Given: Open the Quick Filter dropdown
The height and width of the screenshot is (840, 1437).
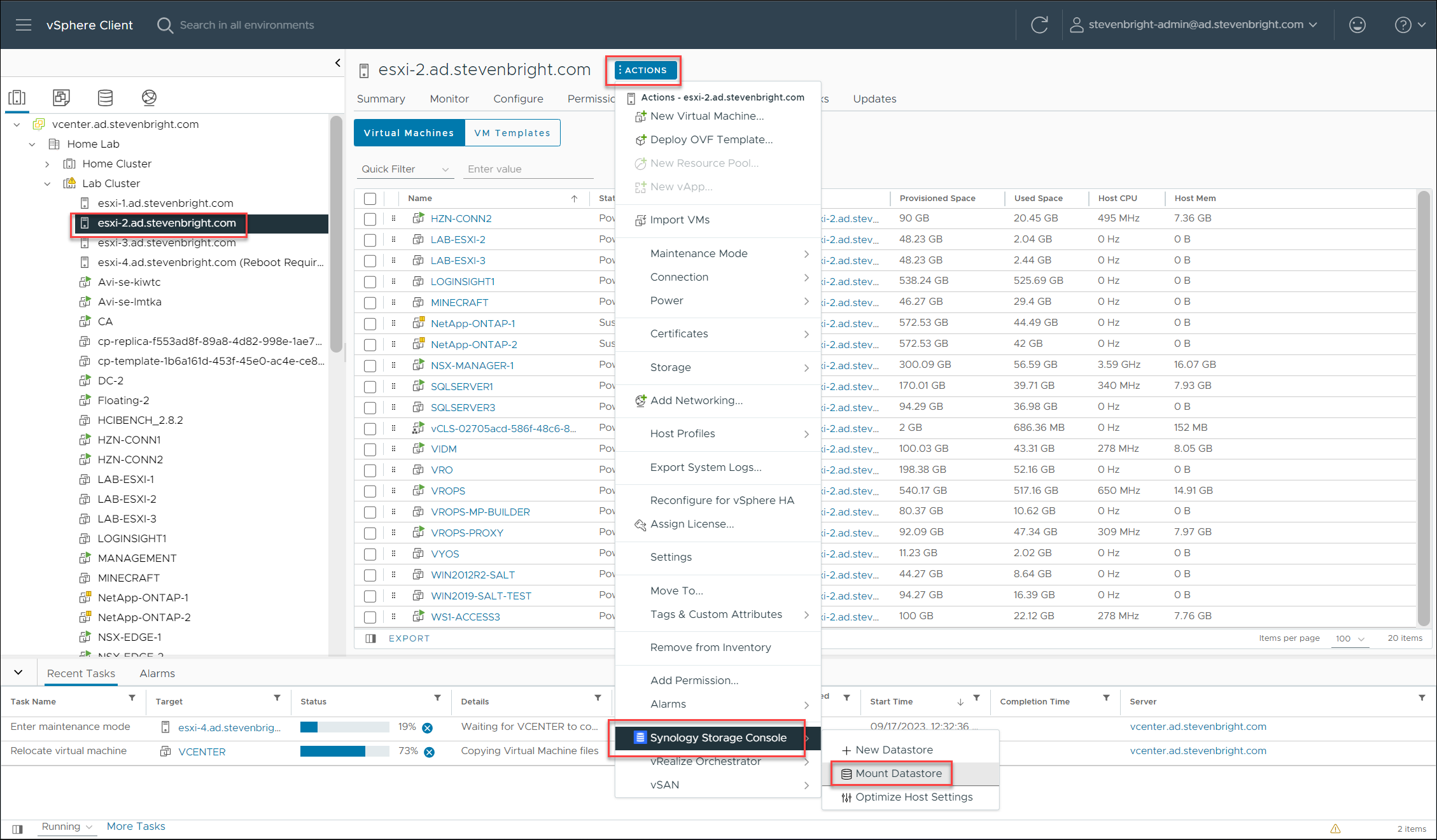Looking at the screenshot, I should (405, 169).
